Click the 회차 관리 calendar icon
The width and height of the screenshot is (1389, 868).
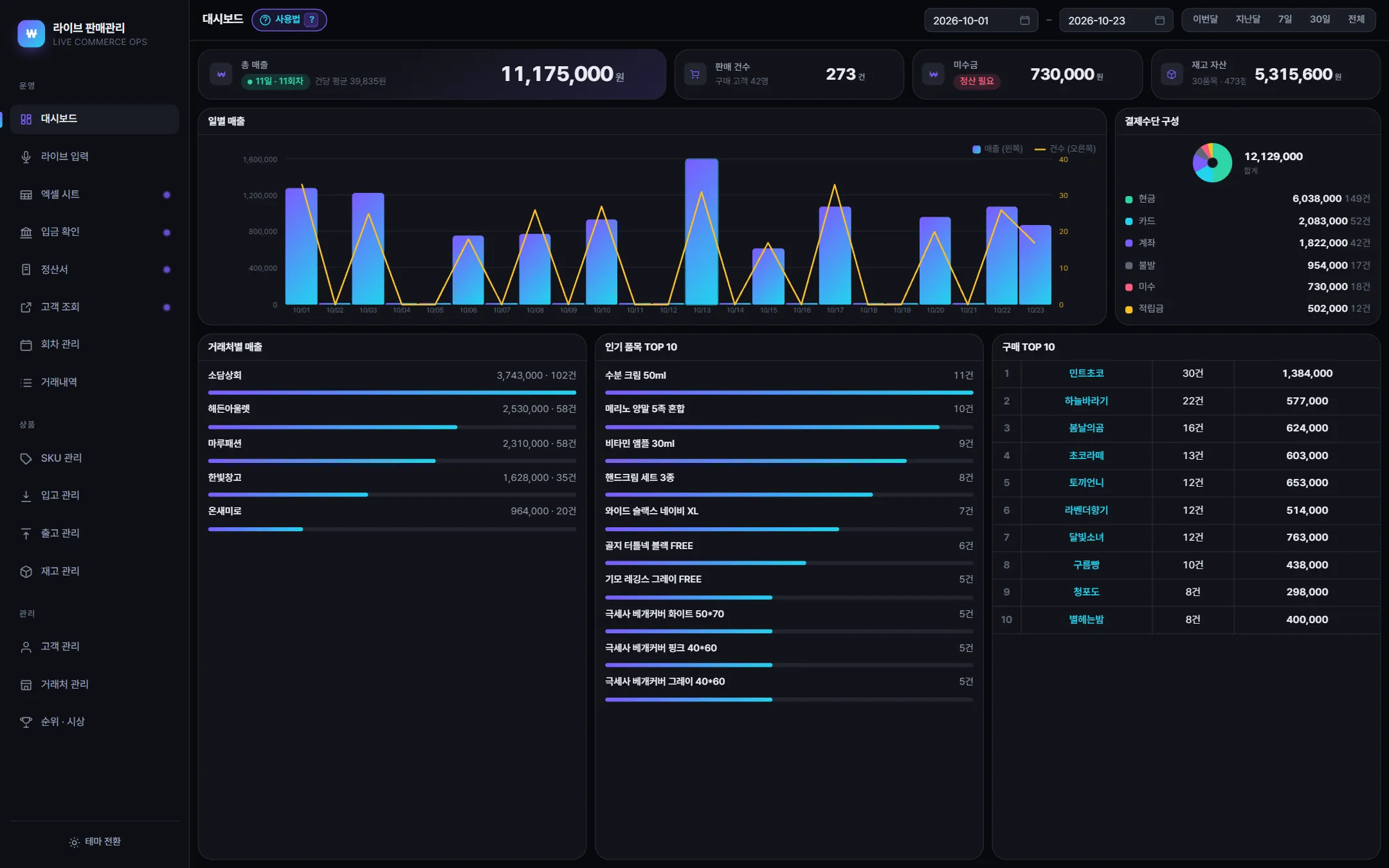[26, 345]
